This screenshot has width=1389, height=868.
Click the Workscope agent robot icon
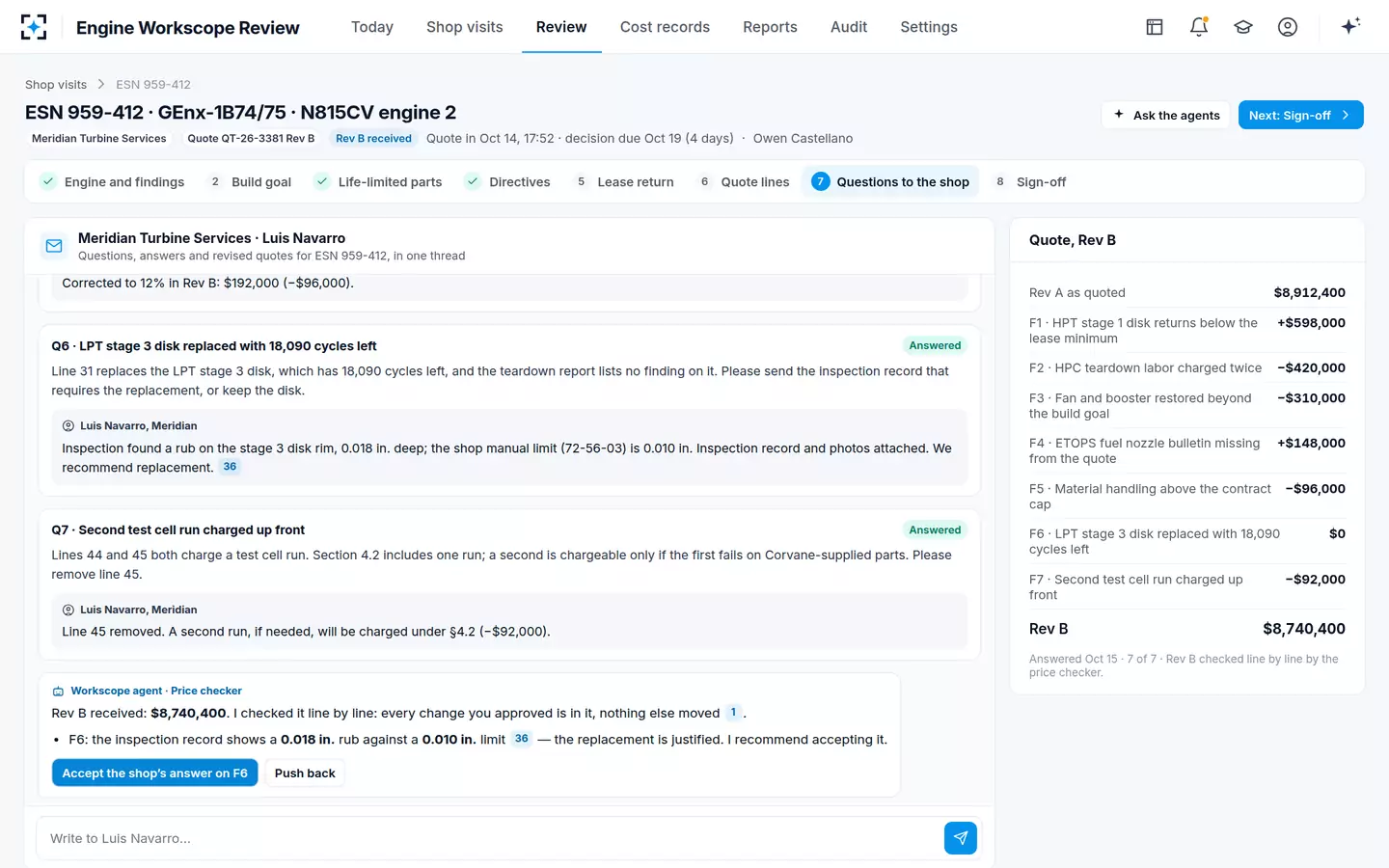(58, 692)
